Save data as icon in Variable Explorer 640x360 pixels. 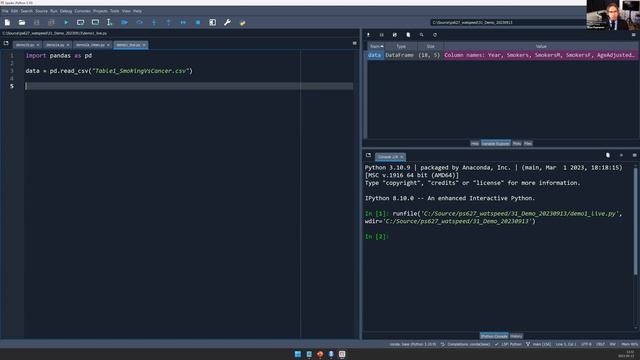(395, 35)
